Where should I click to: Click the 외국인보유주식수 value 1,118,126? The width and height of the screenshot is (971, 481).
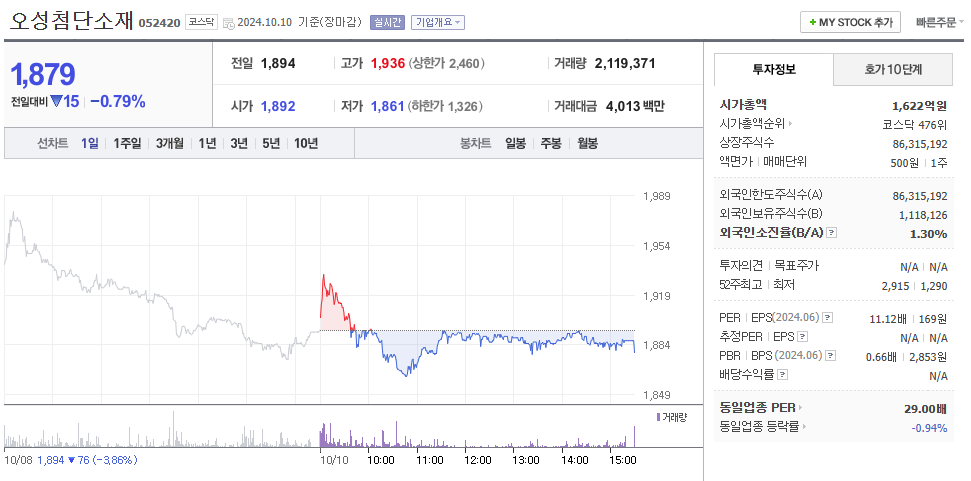[x=923, y=215]
